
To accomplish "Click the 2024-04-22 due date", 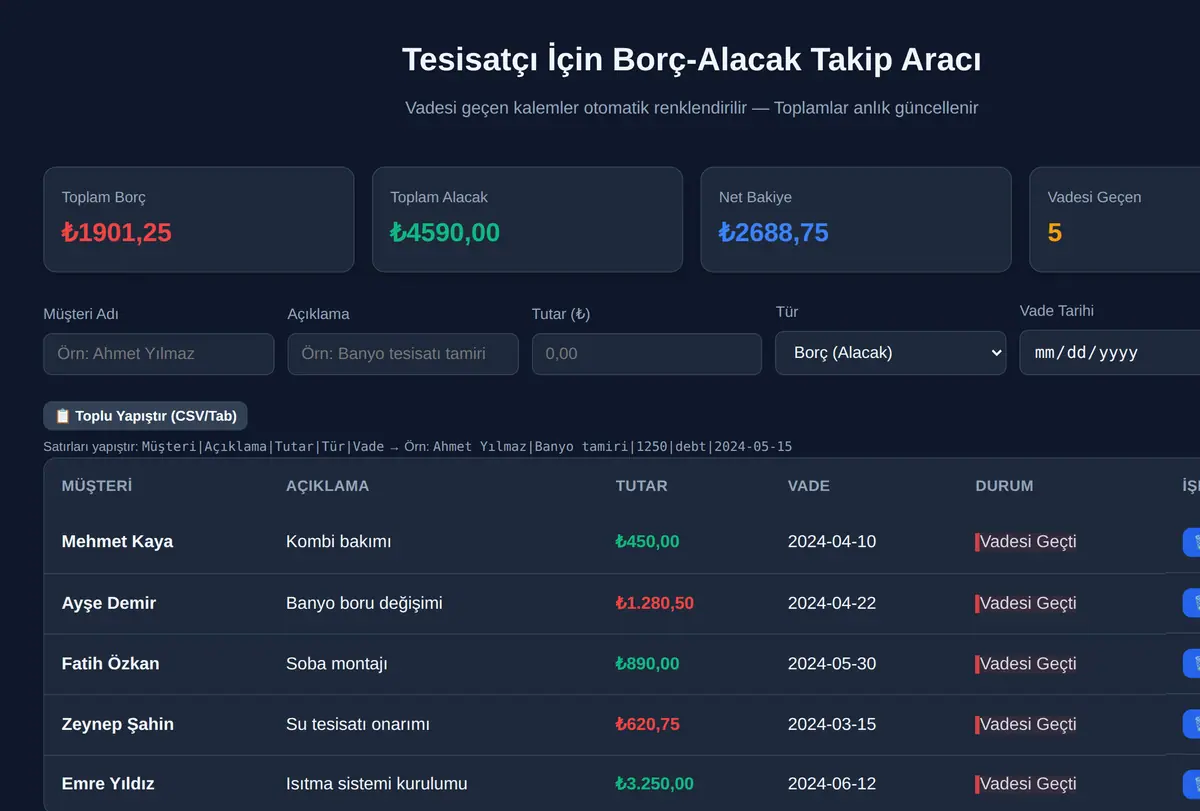I will pos(832,603).
